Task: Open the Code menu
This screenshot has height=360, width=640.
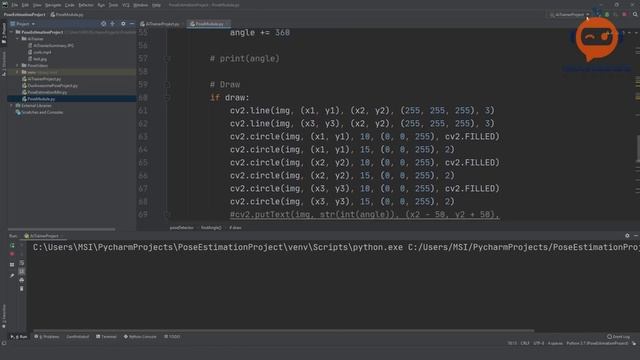Action: [x=70, y=5]
